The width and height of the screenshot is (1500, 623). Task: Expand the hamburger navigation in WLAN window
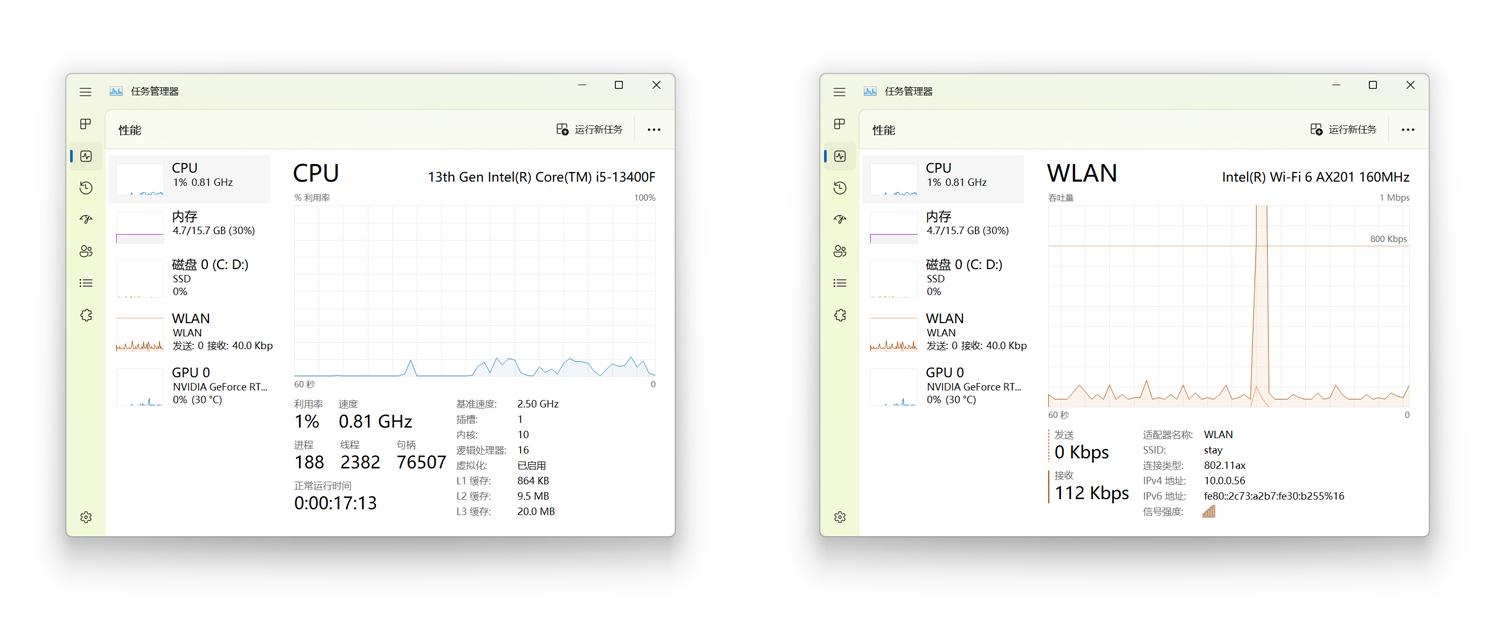[x=840, y=92]
